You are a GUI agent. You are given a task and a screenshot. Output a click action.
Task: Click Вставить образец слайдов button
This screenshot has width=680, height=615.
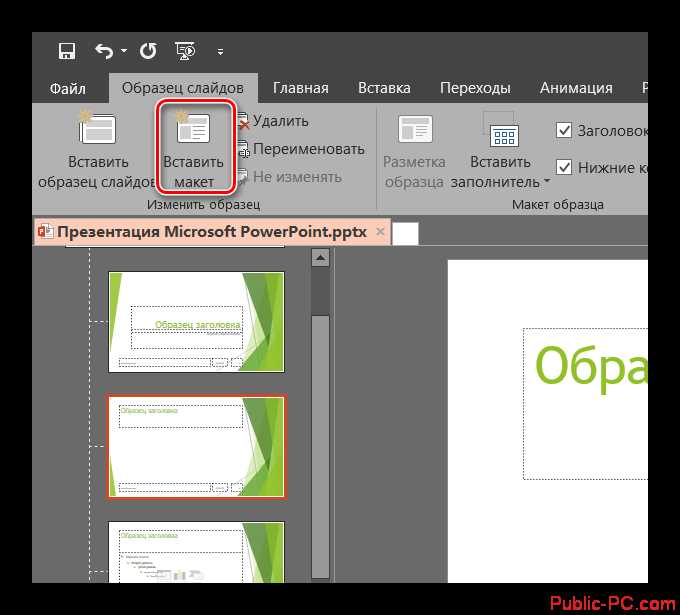(96, 150)
